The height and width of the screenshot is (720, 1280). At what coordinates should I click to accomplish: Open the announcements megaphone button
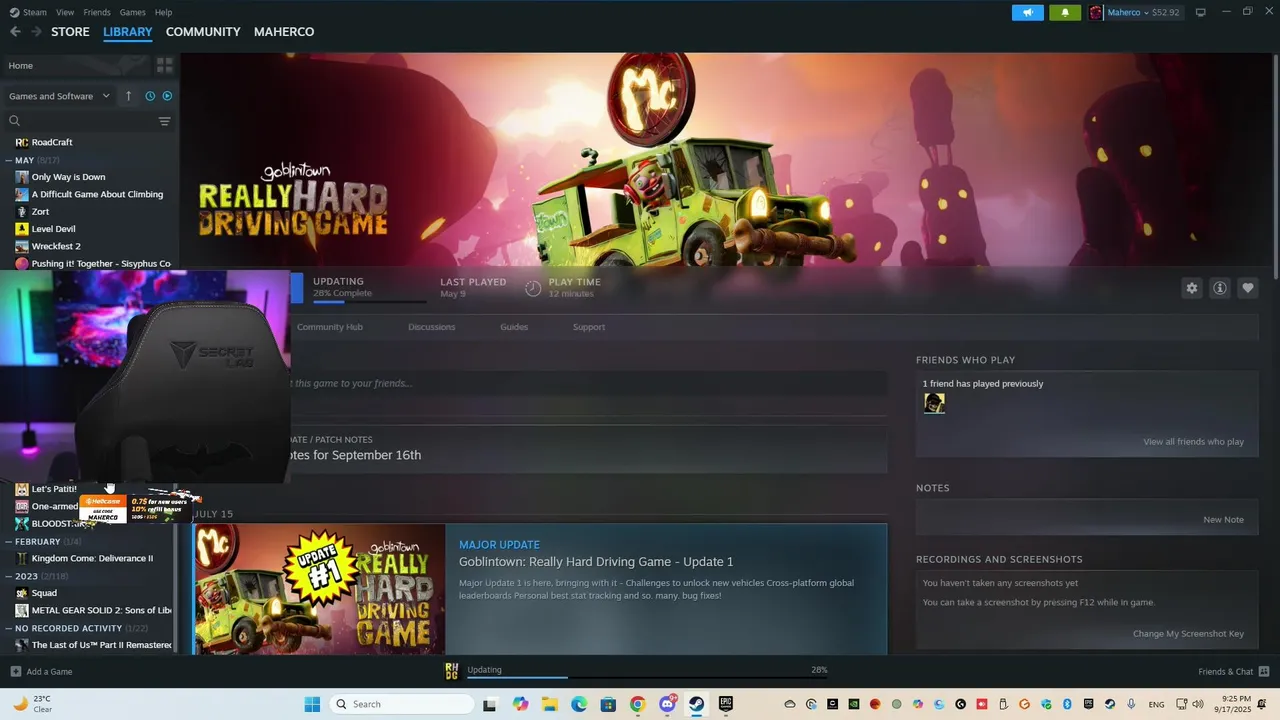(x=1027, y=12)
